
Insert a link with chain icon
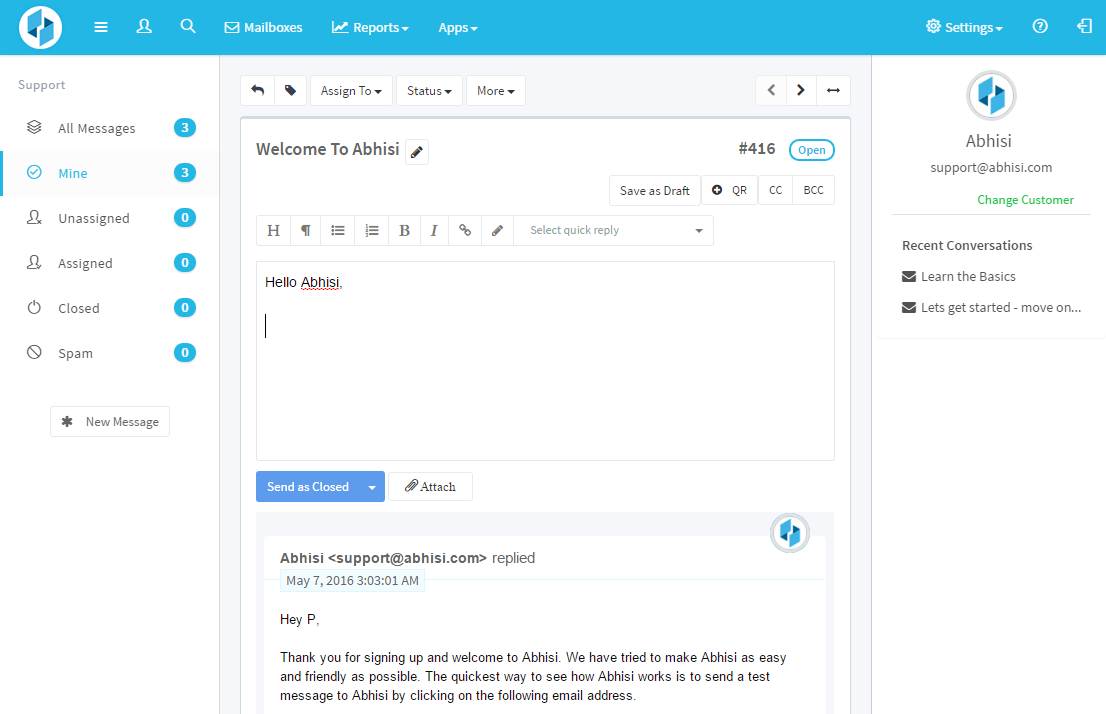pos(465,231)
